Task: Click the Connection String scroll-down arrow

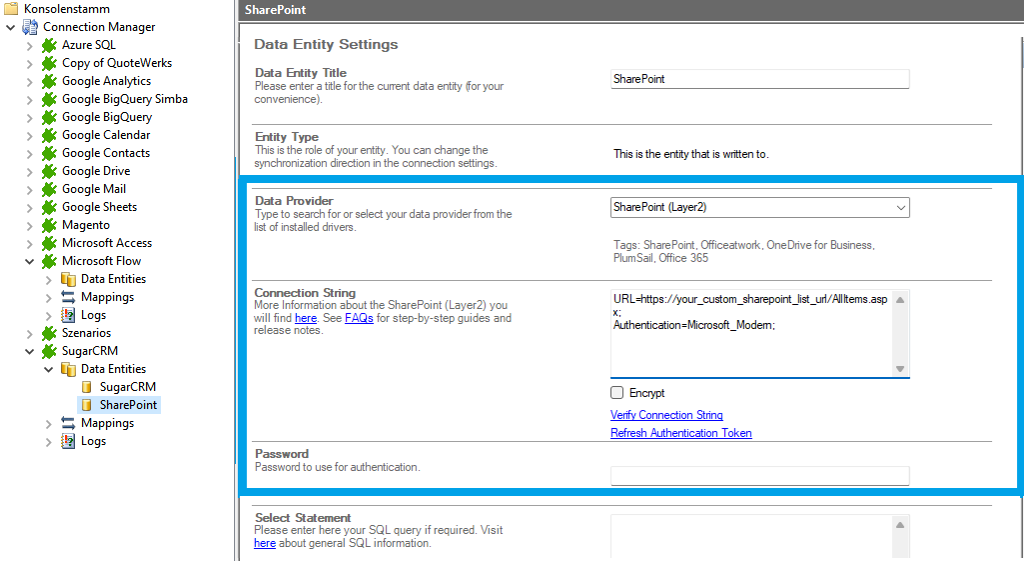Action: click(x=900, y=368)
